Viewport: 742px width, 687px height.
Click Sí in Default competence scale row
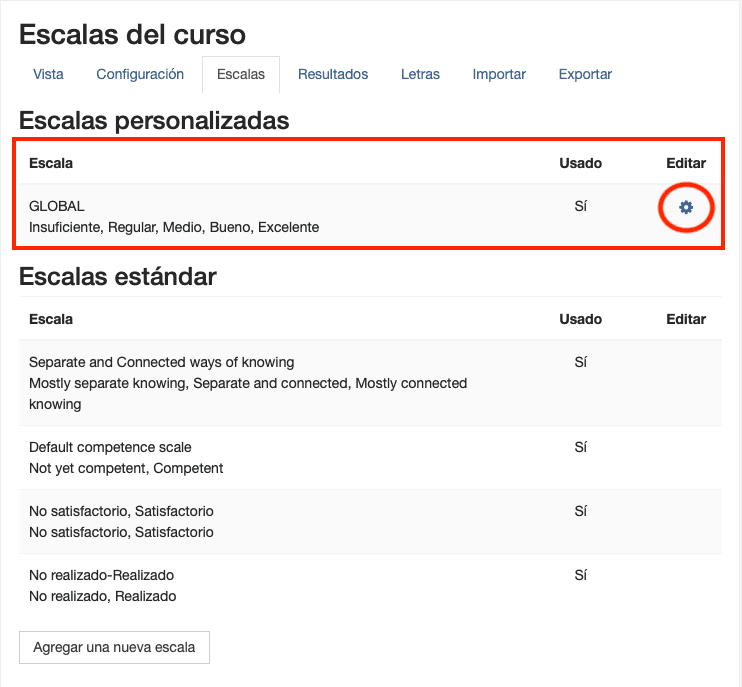pyautogui.click(x=581, y=448)
